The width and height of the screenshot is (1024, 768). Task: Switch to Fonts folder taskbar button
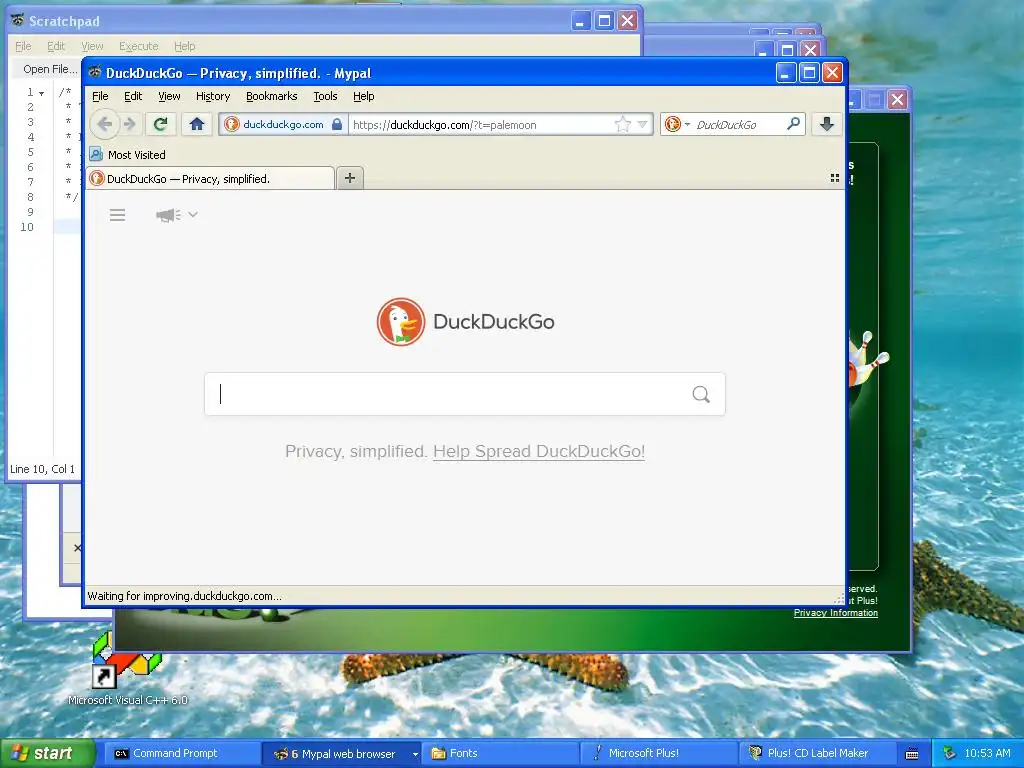pos(499,753)
